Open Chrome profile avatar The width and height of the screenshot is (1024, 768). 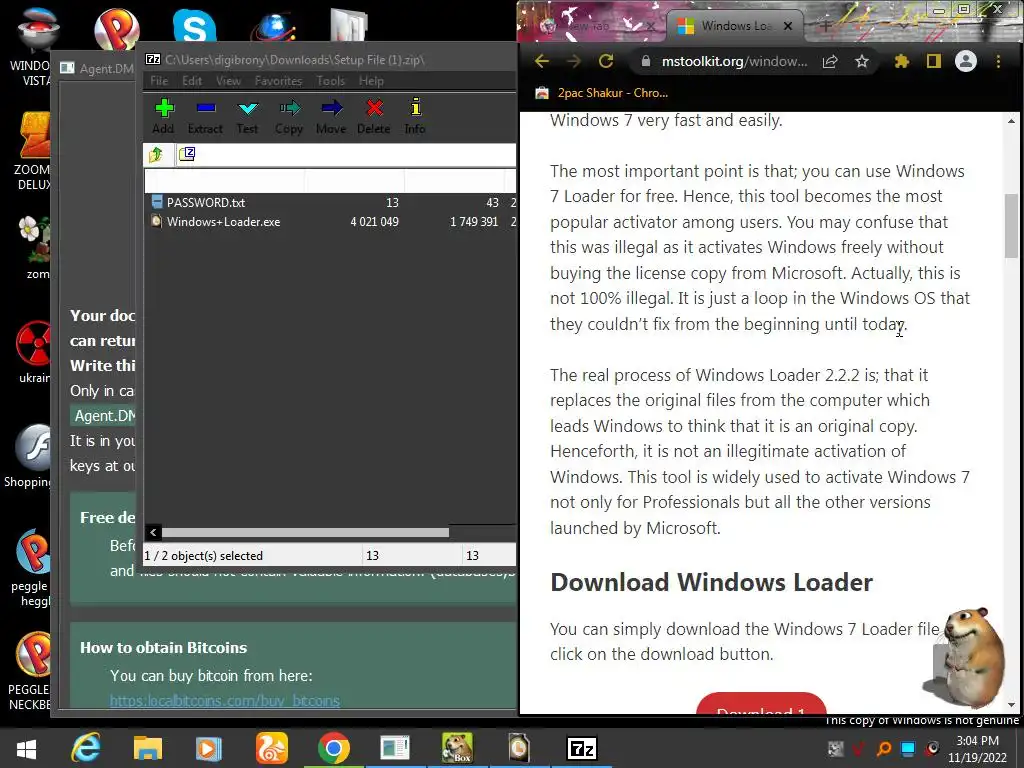pos(966,61)
